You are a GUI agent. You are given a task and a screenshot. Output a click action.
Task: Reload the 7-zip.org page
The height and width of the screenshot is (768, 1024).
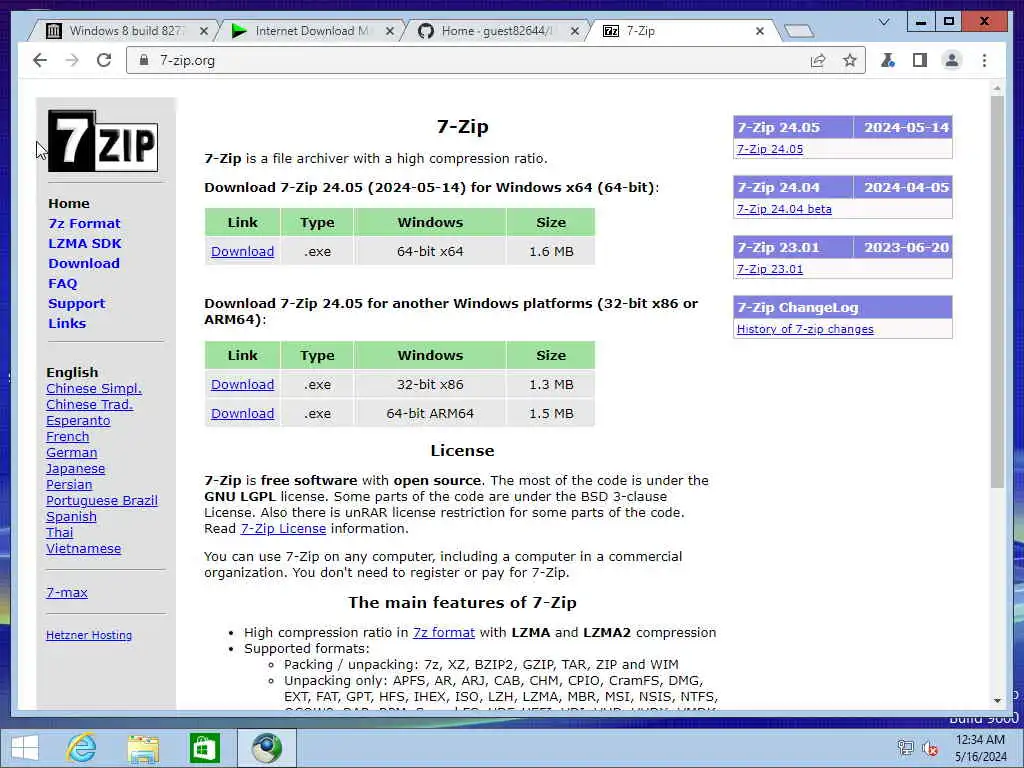pyautogui.click(x=104, y=60)
